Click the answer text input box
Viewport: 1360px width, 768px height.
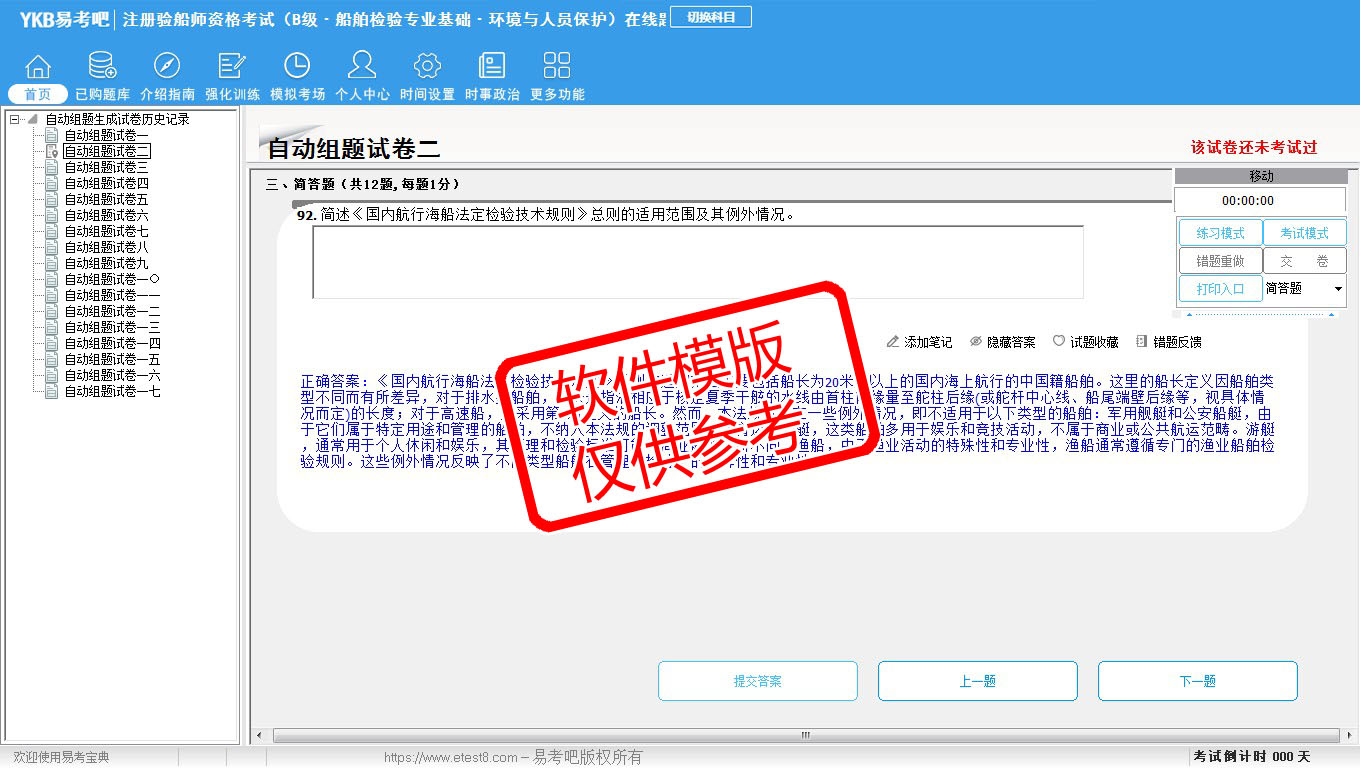(x=697, y=262)
